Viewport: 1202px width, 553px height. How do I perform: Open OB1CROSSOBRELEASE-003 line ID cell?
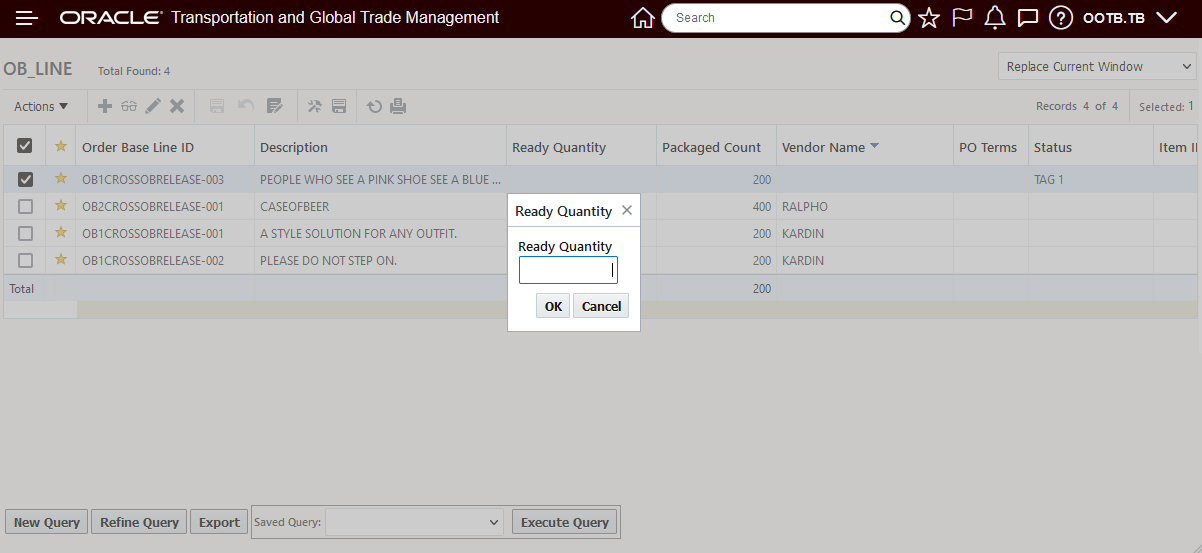coord(153,180)
